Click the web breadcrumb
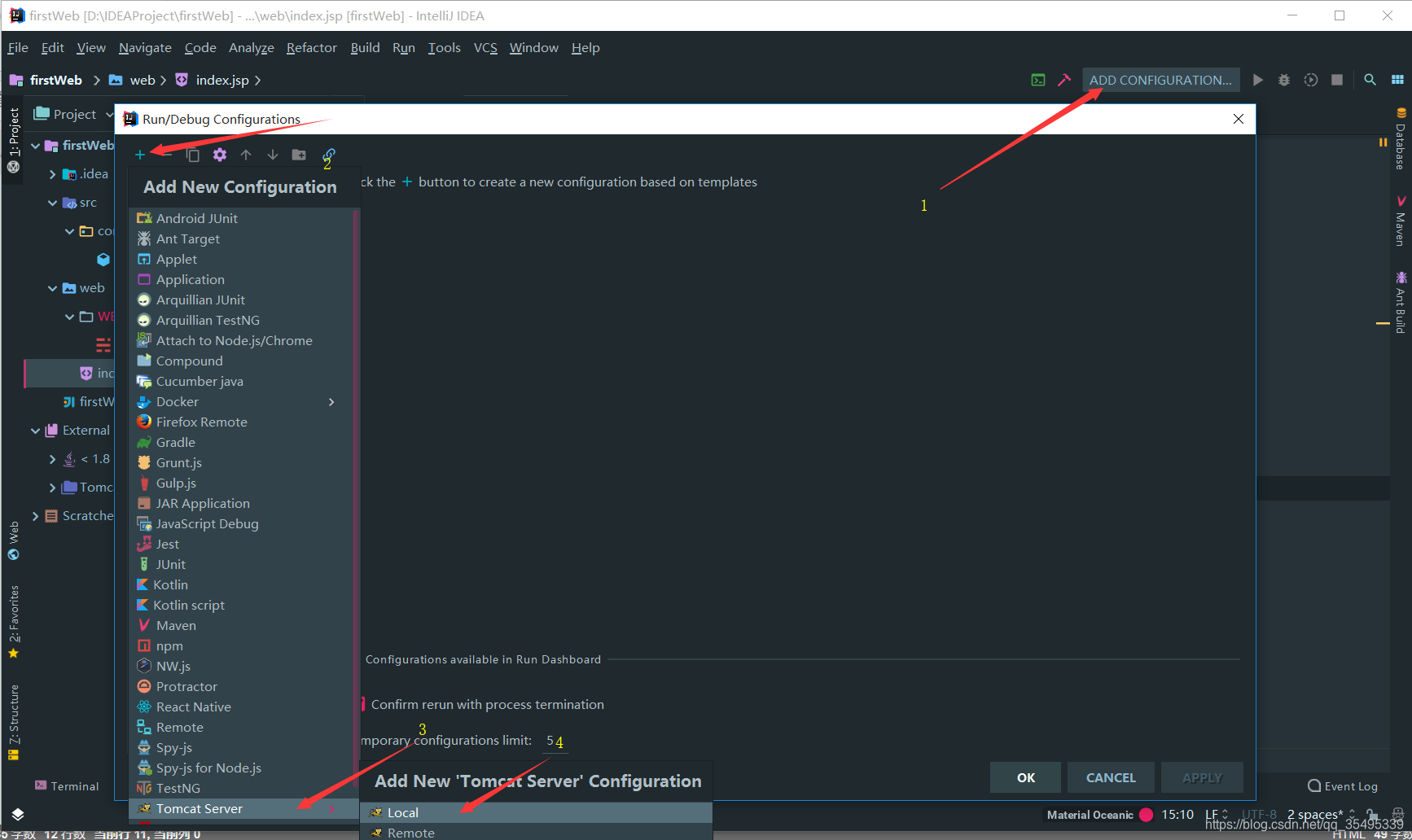 click(x=133, y=80)
